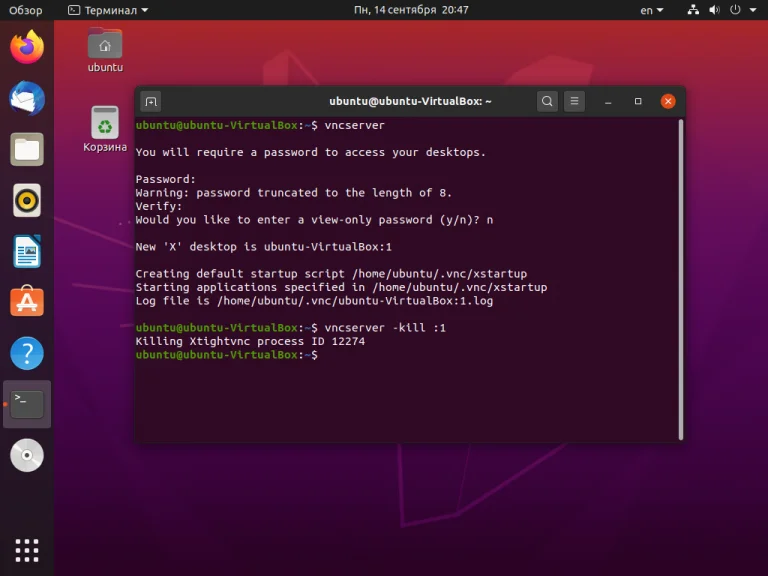768x576 pixels.
Task: Expand the system menu arrow in top bar
Action: point(753,10)
